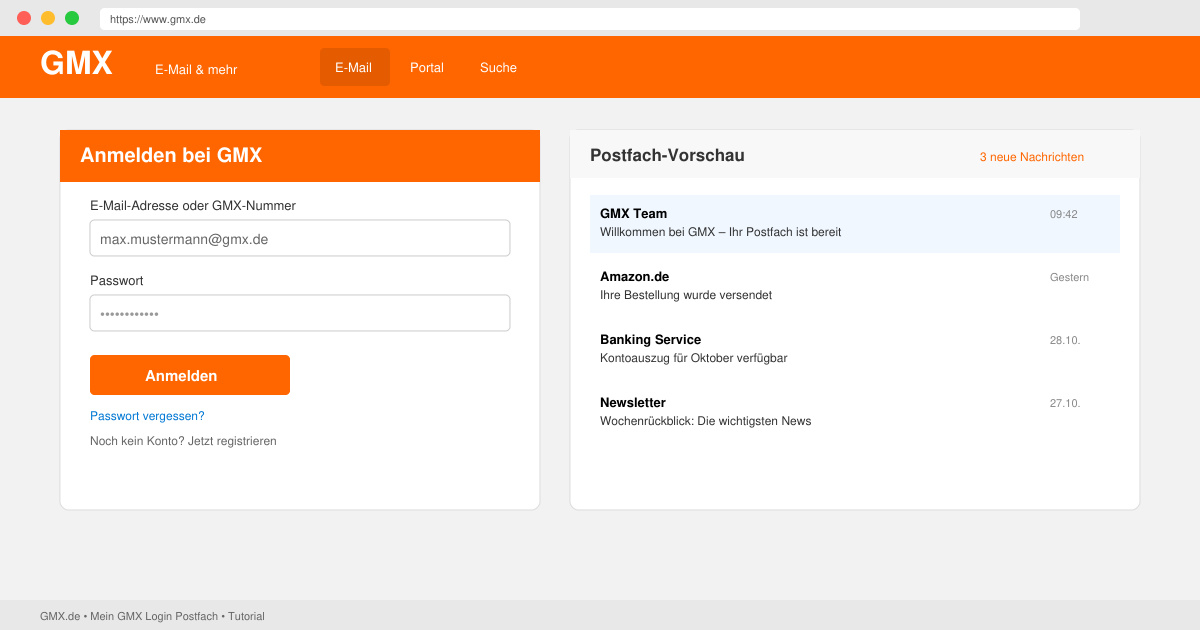The width and height of the screenshot is (1200, 630).
Task: Click subject Wochenrückblick: Die wichtigsten News
Action: coord(705,421)
